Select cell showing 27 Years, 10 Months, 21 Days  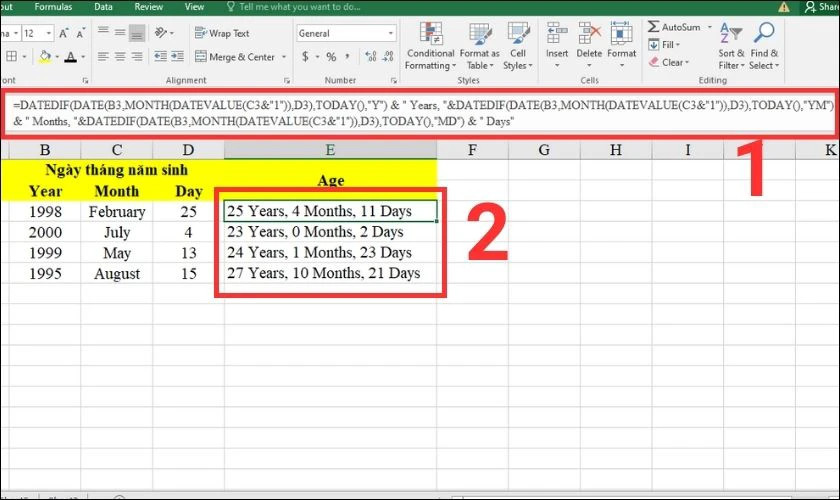(x=330, y=273)
